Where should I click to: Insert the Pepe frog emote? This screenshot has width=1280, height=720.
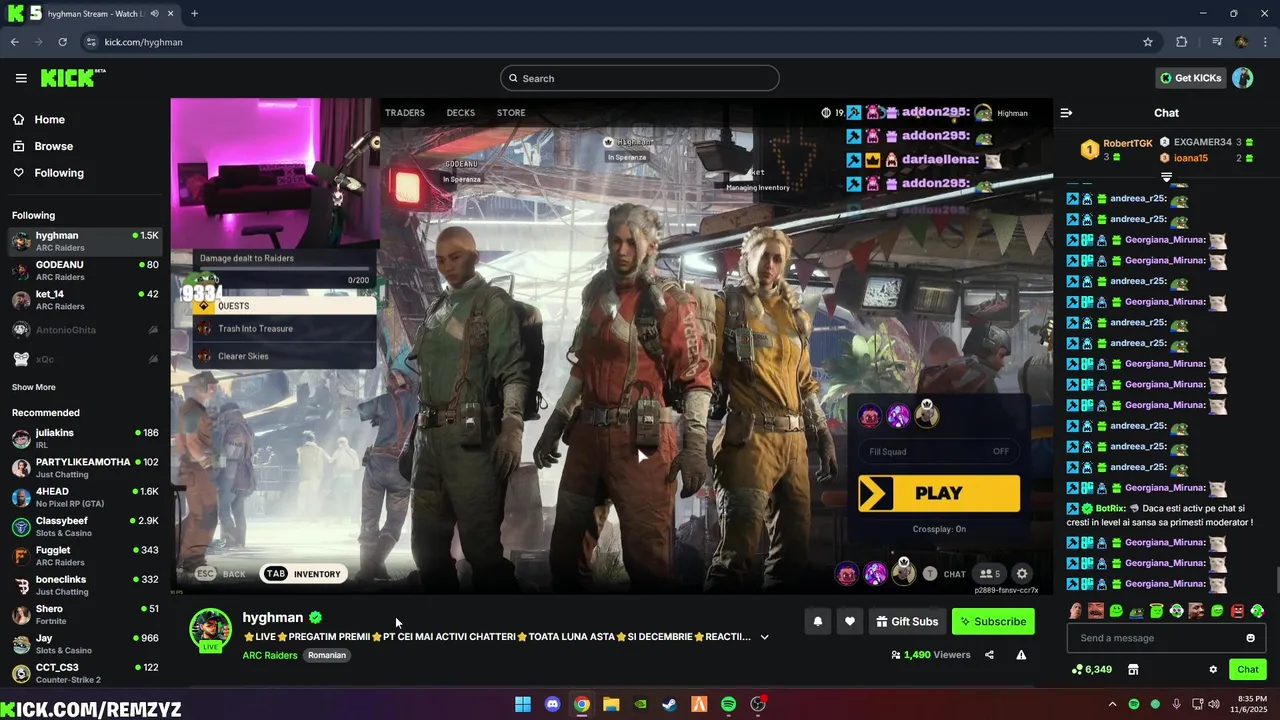coord(1136,611)
